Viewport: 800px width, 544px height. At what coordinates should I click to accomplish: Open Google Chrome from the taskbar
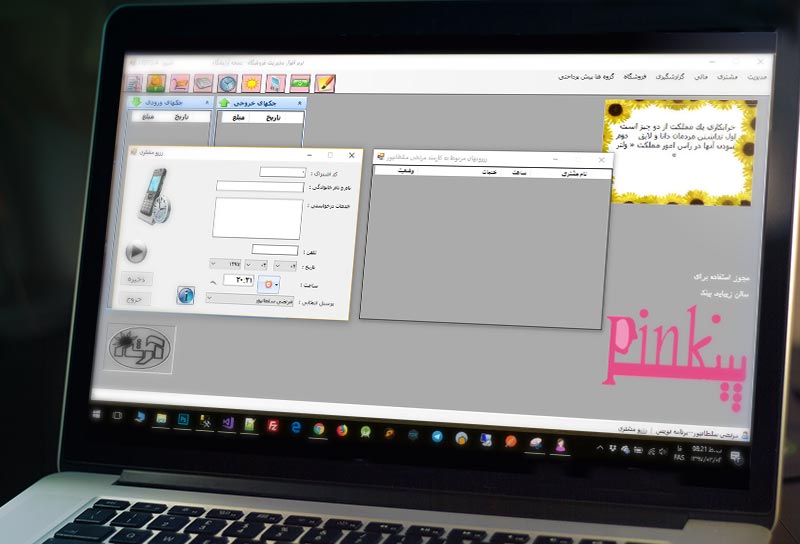point(318,428)
